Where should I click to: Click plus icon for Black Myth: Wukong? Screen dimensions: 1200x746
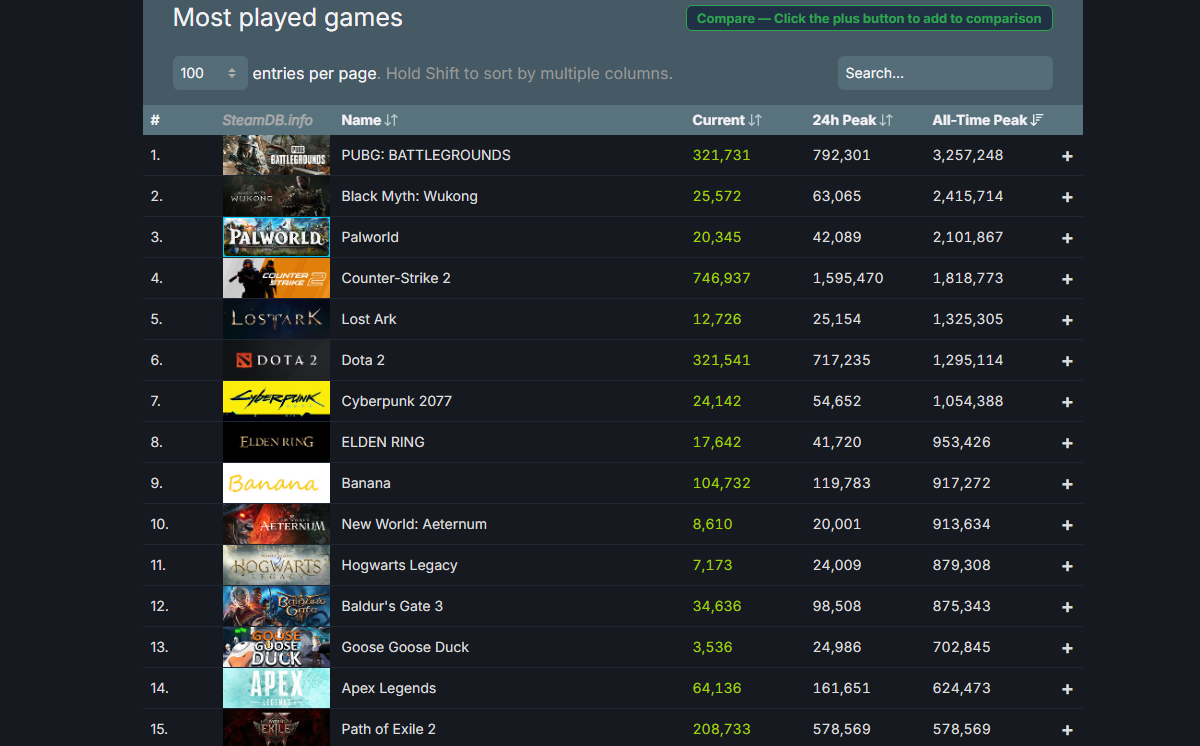(1067, 197)
